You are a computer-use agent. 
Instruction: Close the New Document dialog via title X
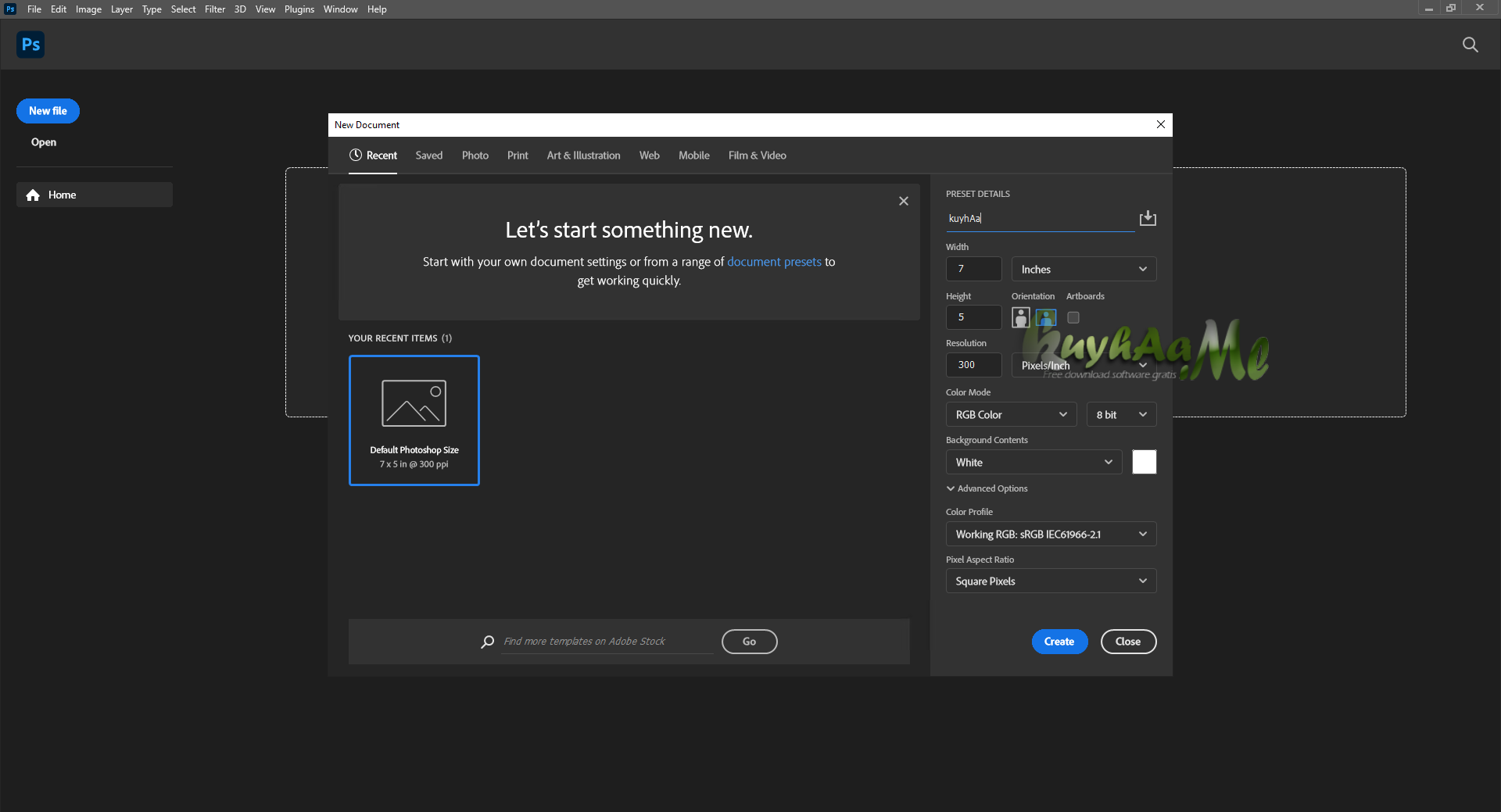[x=1161, y=124]
